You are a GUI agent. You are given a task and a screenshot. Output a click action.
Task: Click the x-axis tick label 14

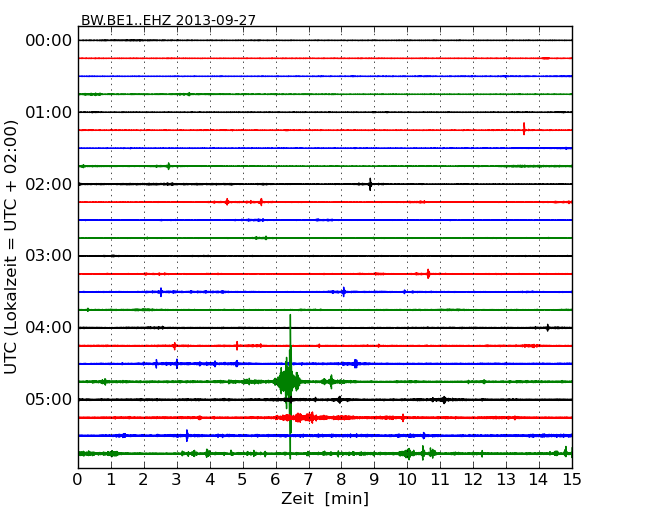pyautogui.click(x=538, y=480)
